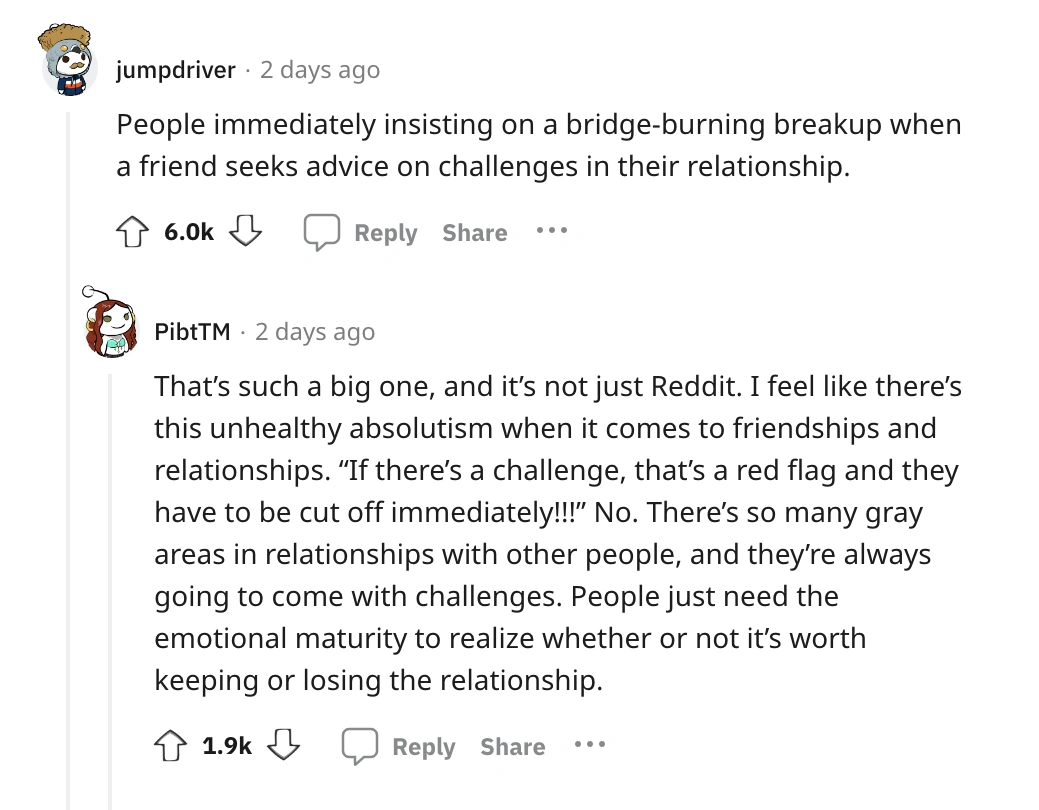
Task: Open PibtTM's user profile link
Action: 193,332
